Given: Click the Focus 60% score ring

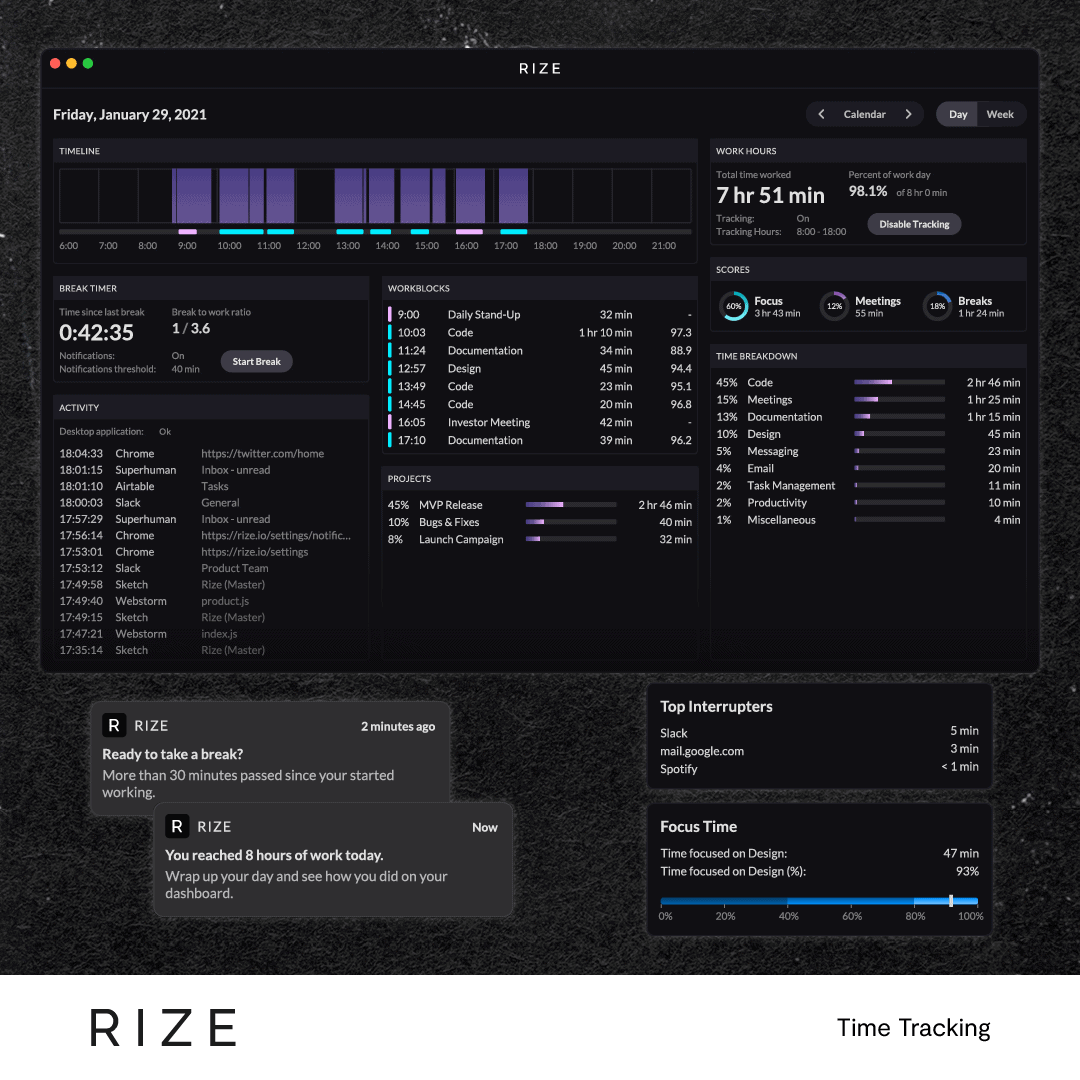Looking at the screenshot, I should pos(734,307).
